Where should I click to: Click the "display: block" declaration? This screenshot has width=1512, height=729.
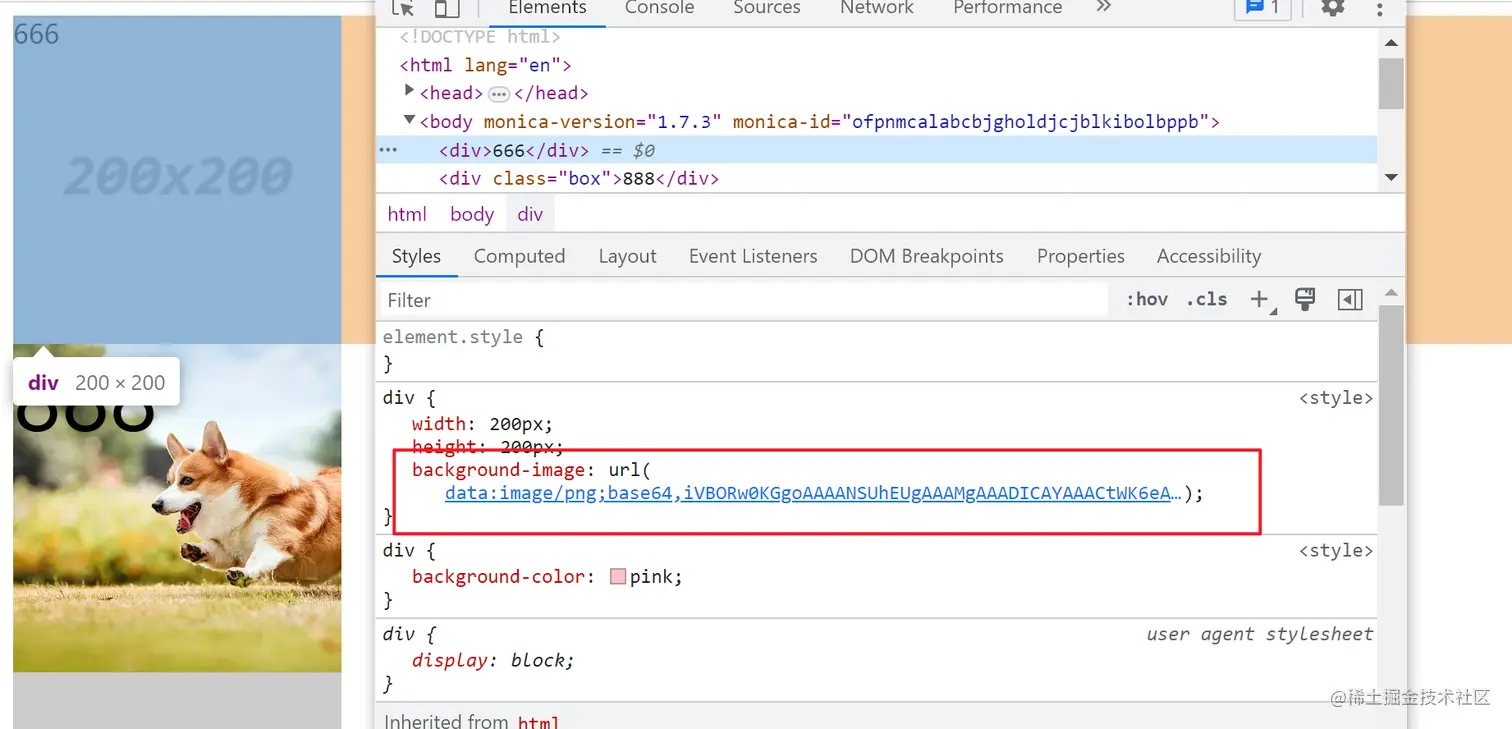coord(493,661)
